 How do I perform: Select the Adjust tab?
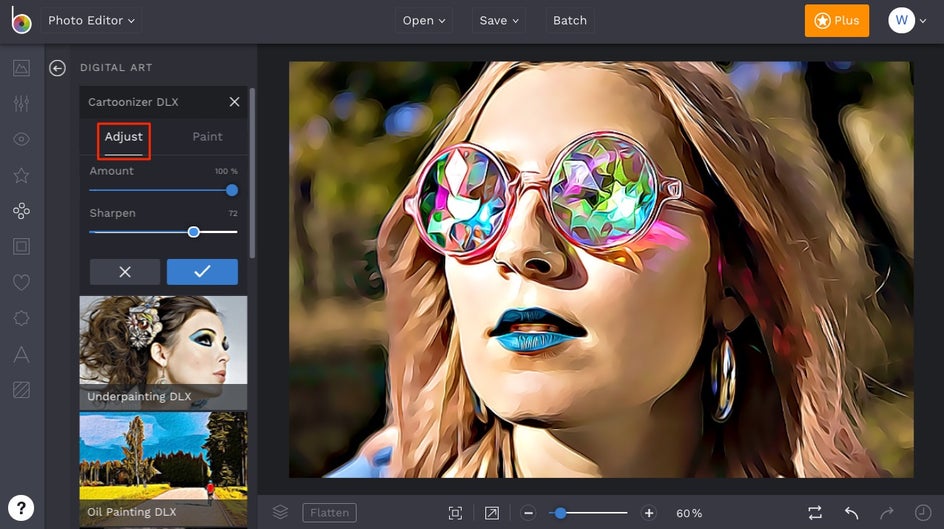(124, 137)
